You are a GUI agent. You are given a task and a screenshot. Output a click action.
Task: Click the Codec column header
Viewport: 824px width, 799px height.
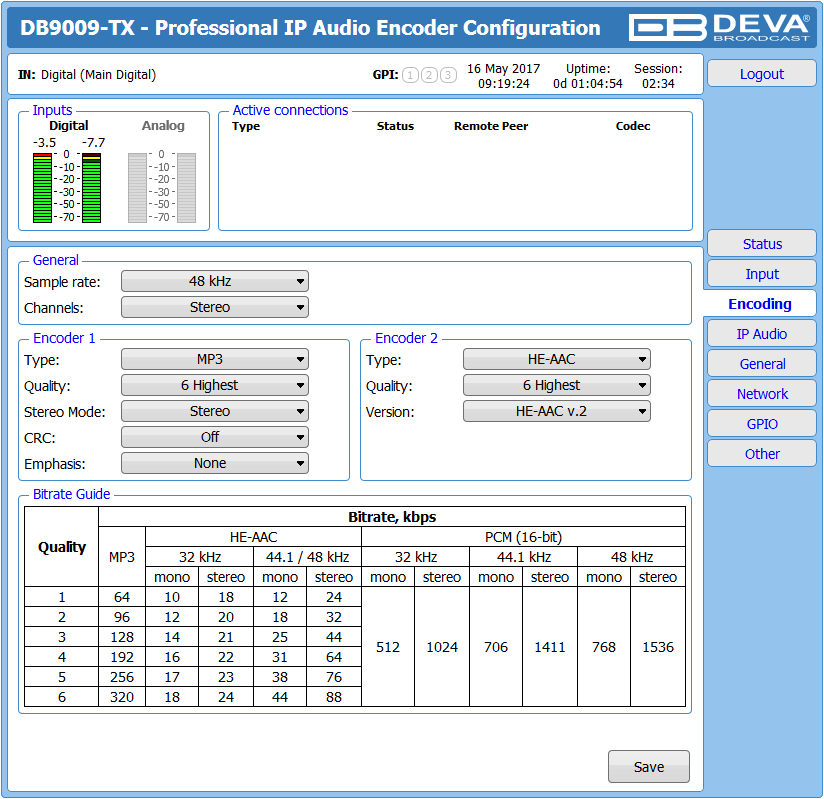point(633,126)
